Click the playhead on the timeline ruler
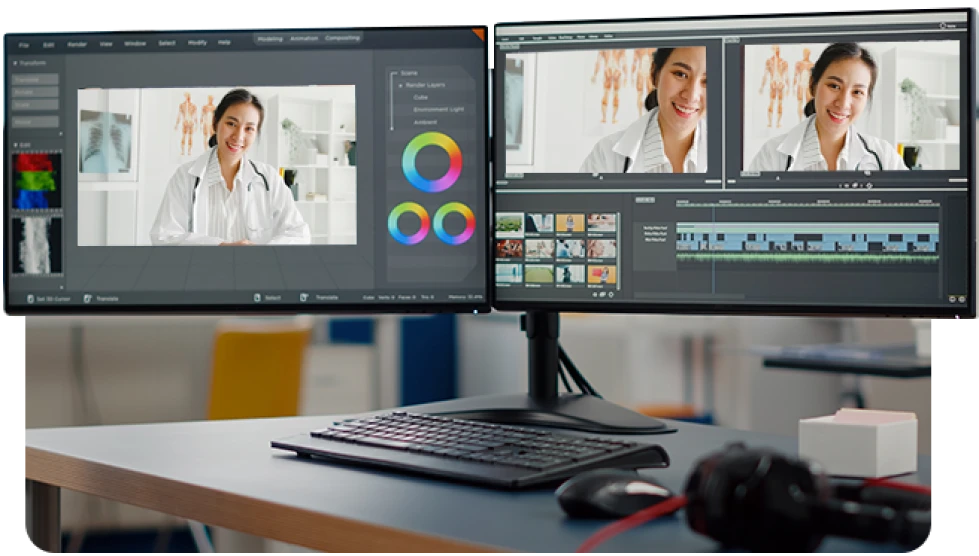This screenshot has height=556, width=979. [x=713, y=204]
